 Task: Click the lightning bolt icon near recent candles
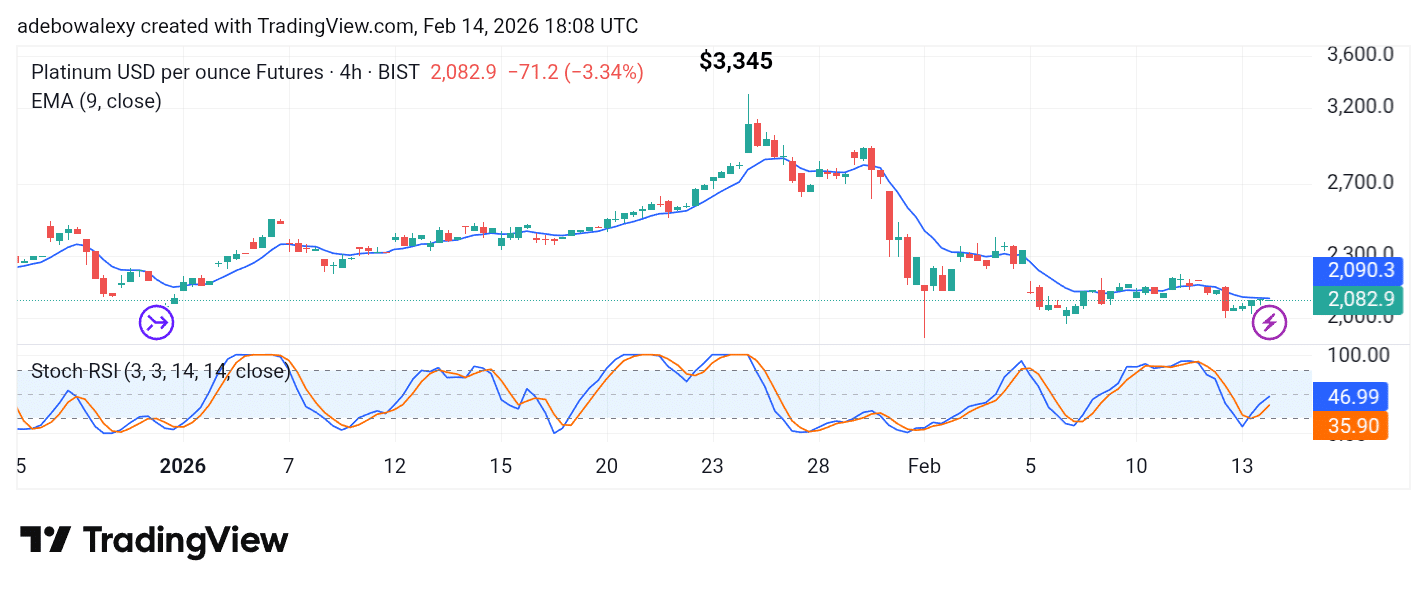pos(1269,322)
